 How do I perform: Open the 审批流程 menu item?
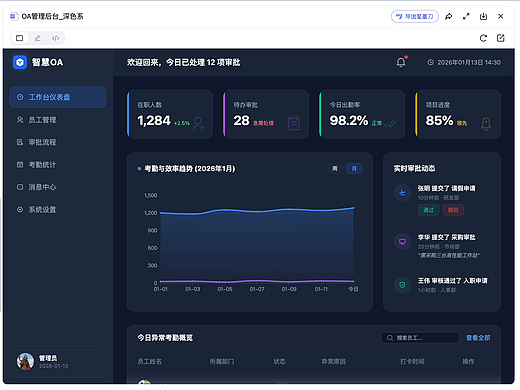pyautogui.click(x=58, y=142)
